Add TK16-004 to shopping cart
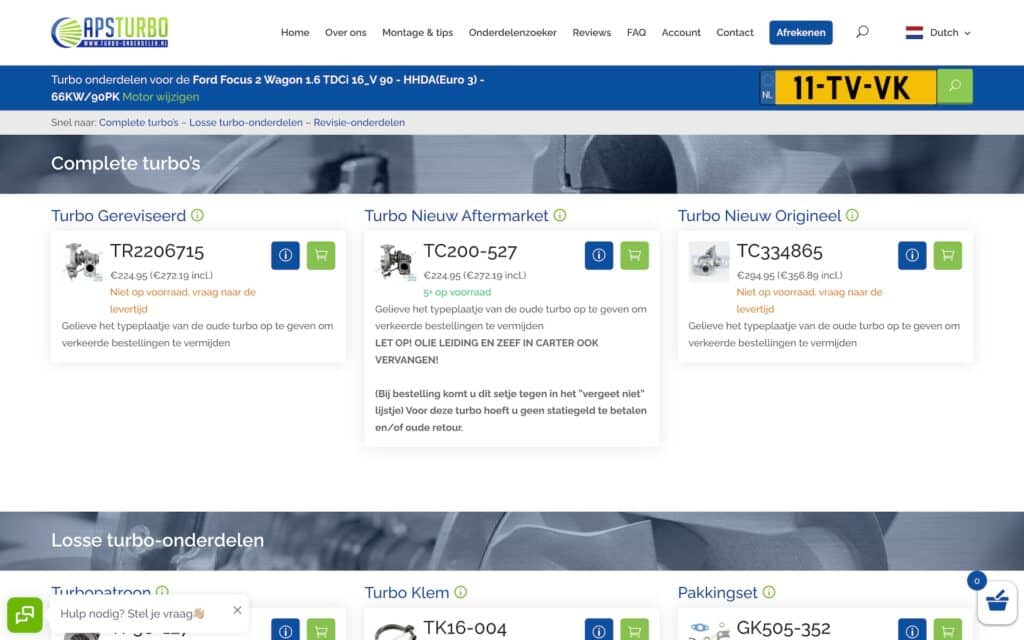Image resolution: width=1024 pixels, height=640 pixels. [x=634, y=630]
